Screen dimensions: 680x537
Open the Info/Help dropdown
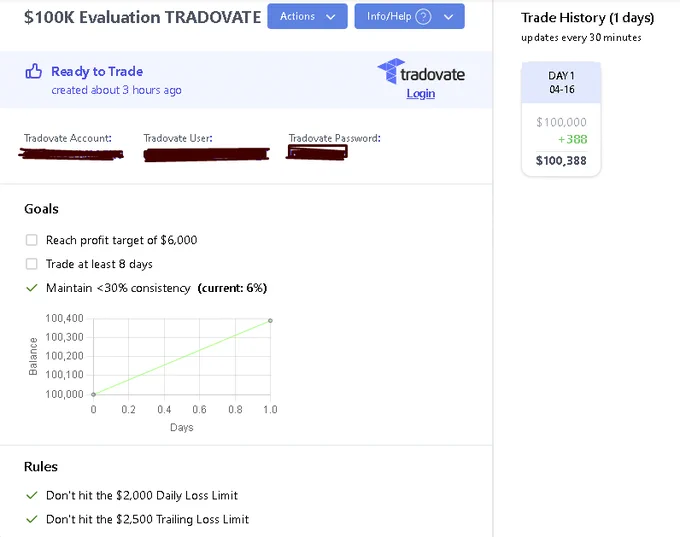409,16
